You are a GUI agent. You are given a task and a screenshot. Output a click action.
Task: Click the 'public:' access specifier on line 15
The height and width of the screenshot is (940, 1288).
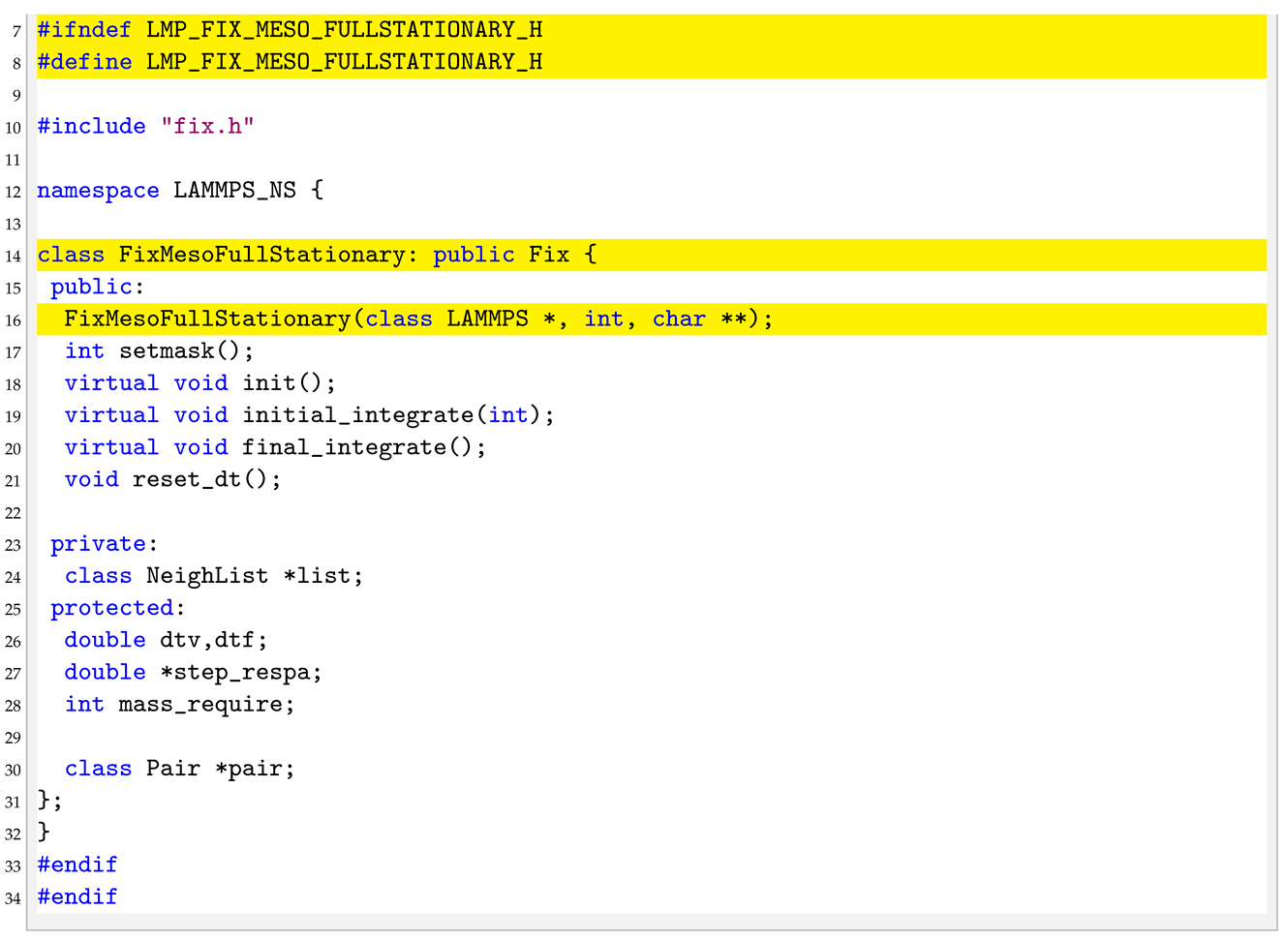(x=97, y=287)
